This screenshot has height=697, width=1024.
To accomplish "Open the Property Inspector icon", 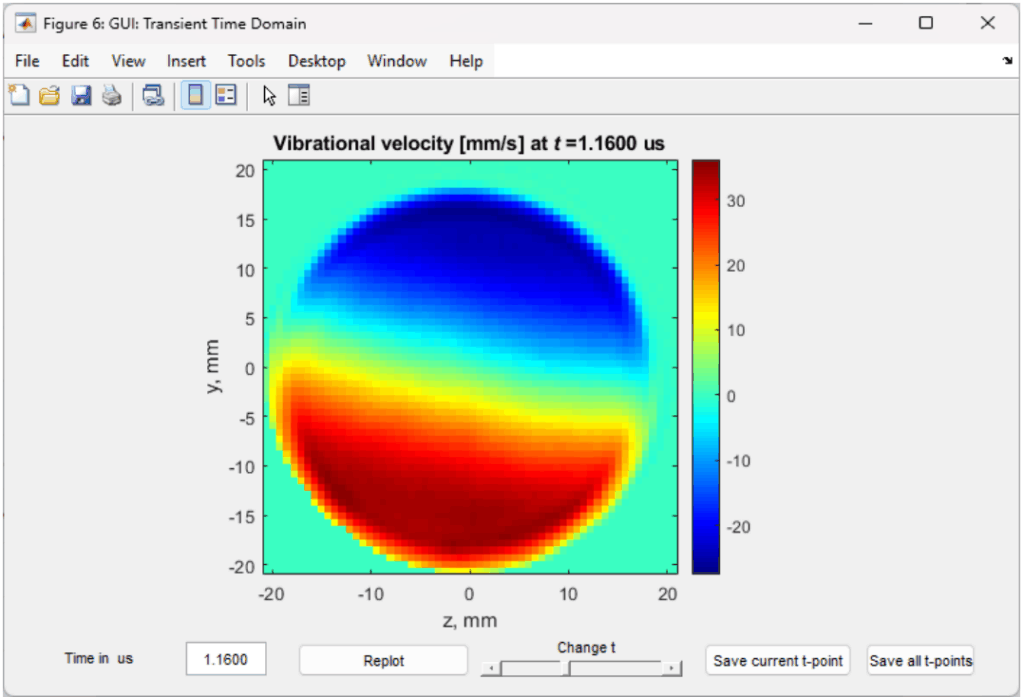I will point(299,95).
